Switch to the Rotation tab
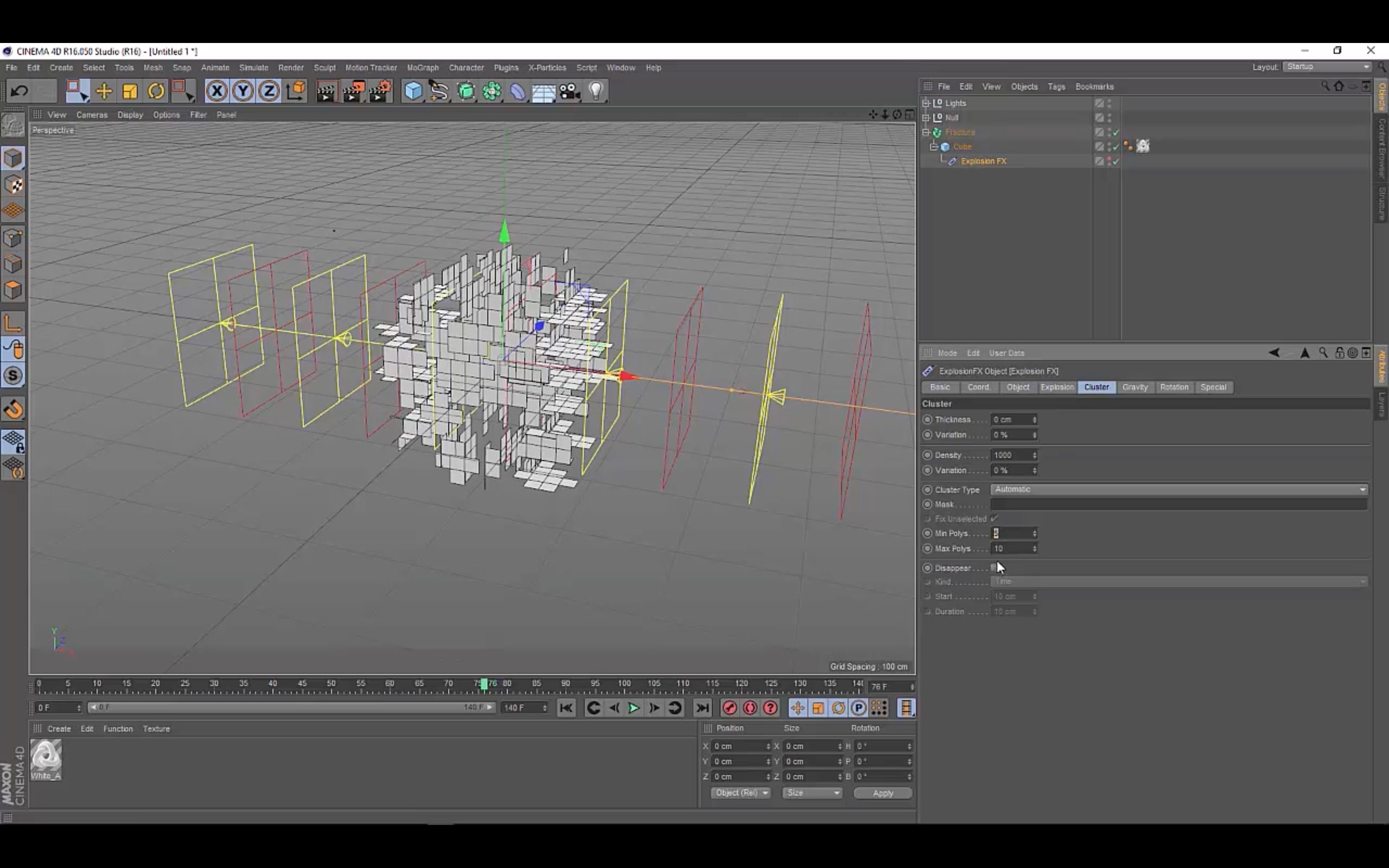The height and width of the screenshot is (868, 1389). 1174,388
